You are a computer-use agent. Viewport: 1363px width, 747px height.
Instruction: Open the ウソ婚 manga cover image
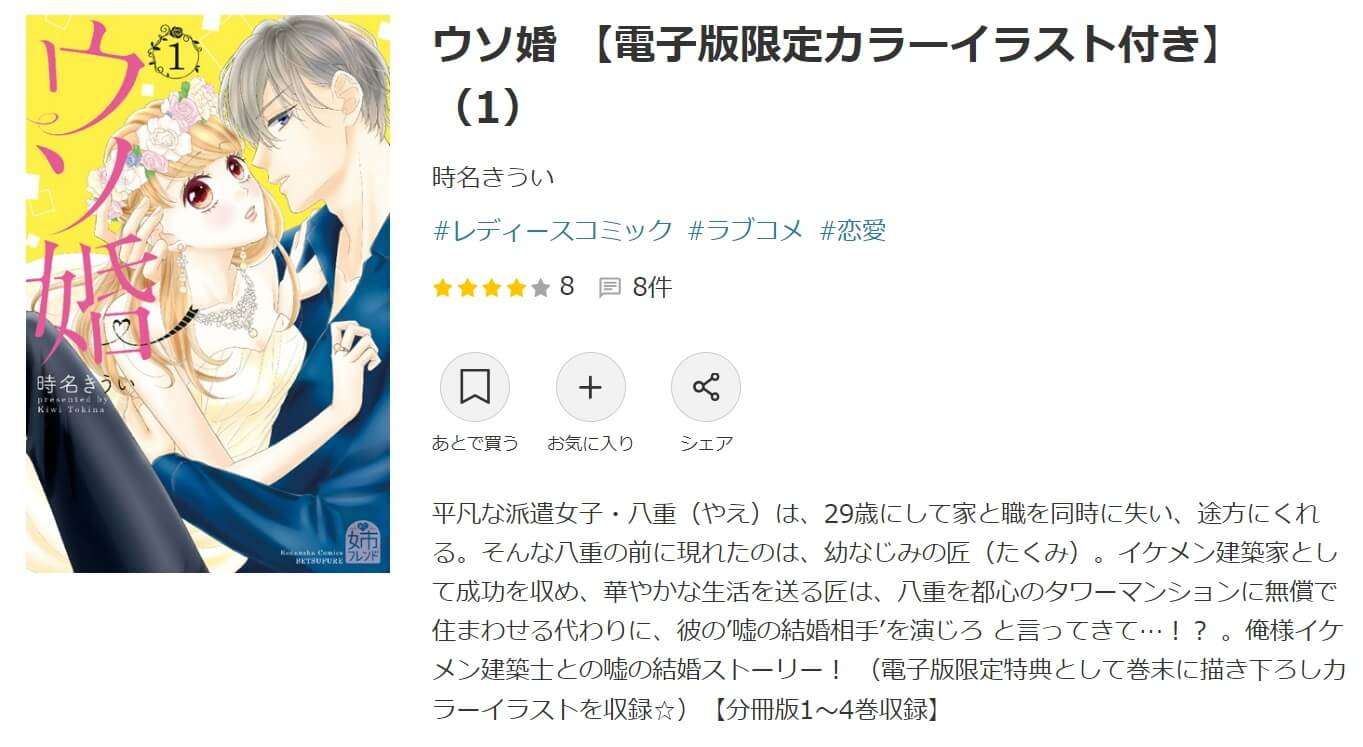tap(208, 293)
